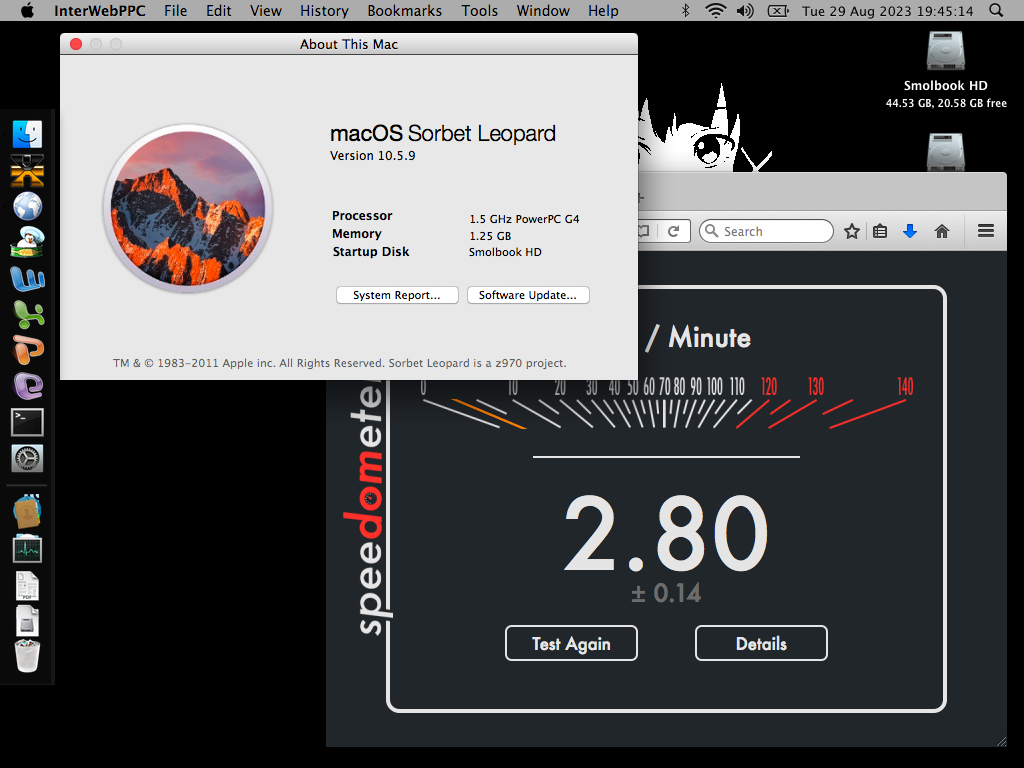Launch Terminal from the dock
The height and width of the screenshot is (768, 1024).
[x=27, y=423]
